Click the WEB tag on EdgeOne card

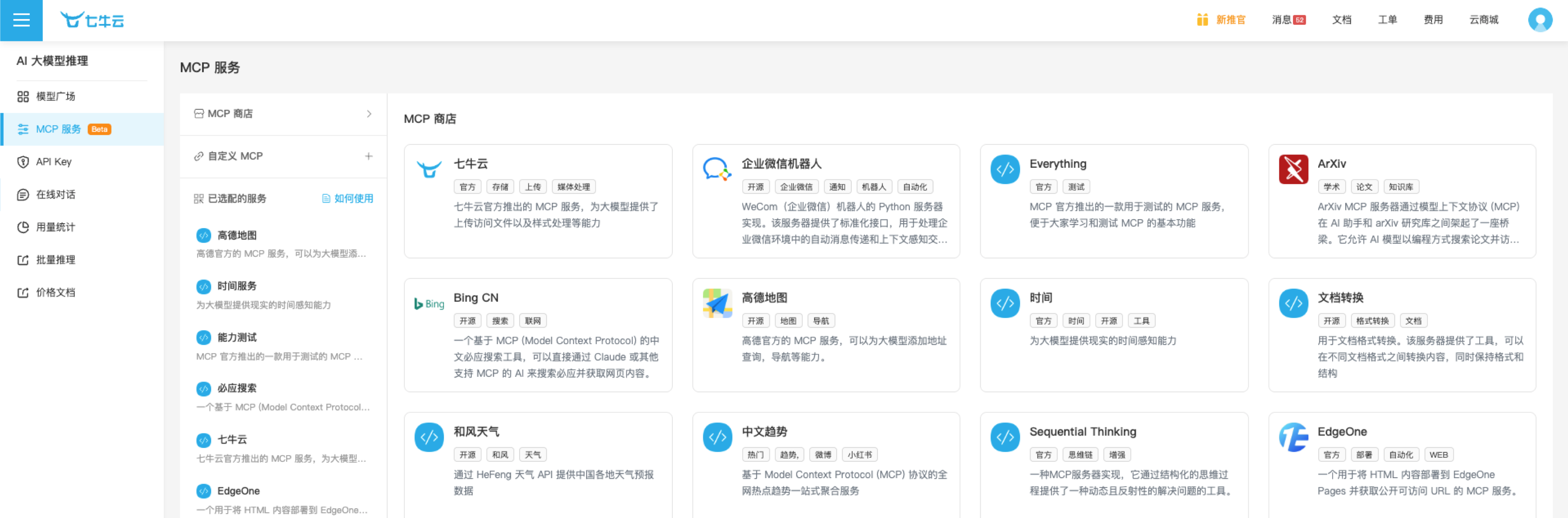coord(1438,455)
